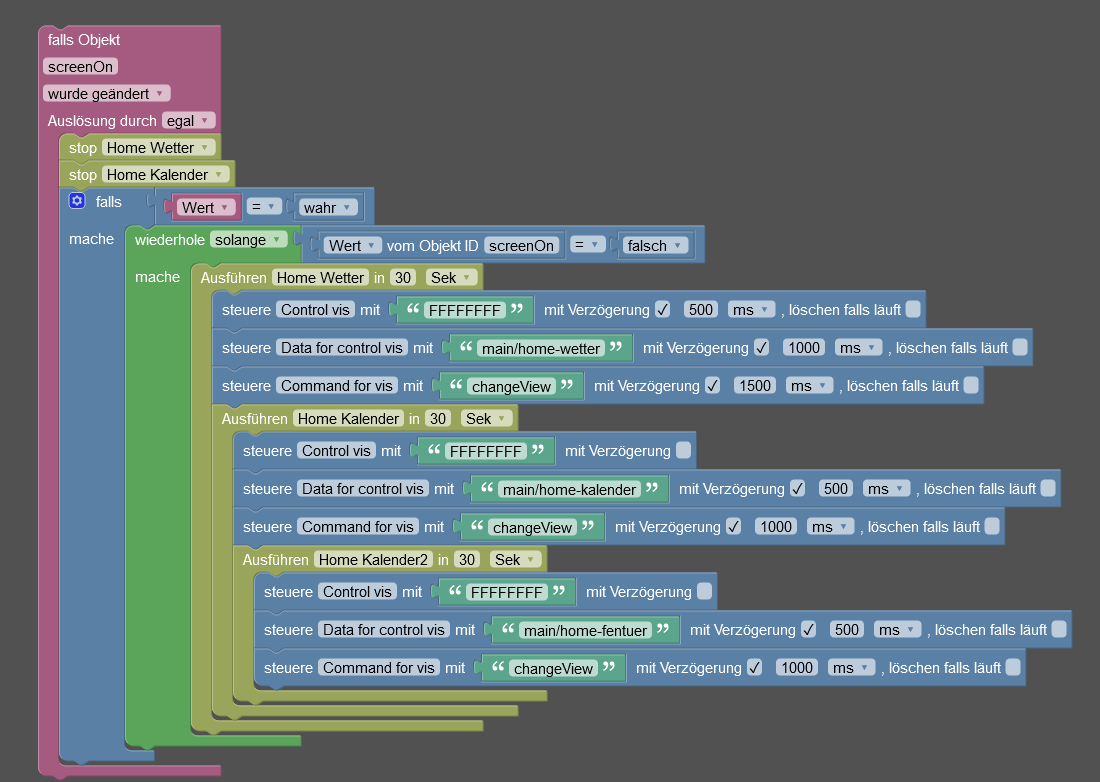This screenshot has width=1100, height=782.
Task: Select 'Data for control vis' object in main/home-wetter row
Action: [342, 348]
